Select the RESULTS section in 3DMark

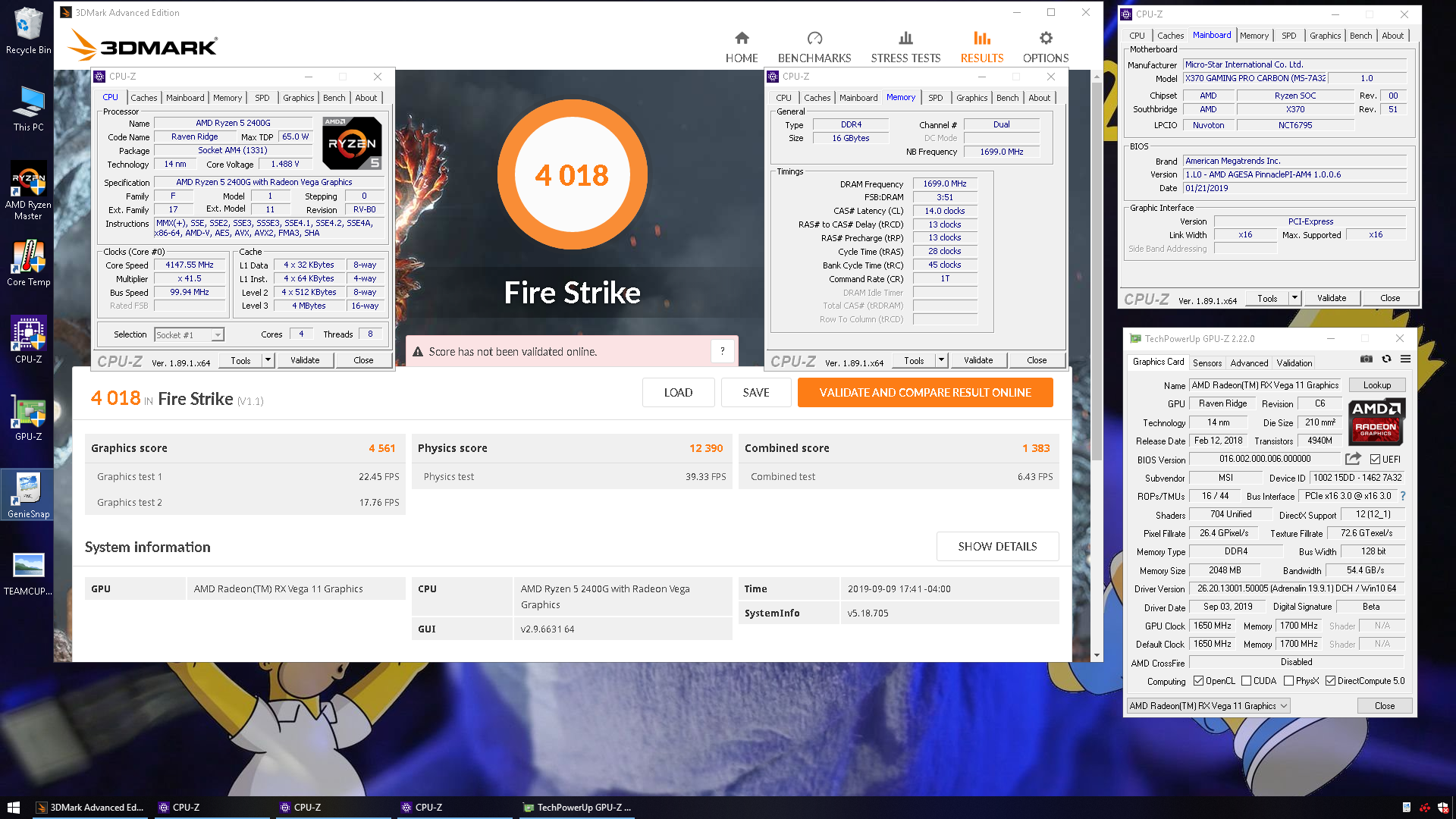pos(982,47)
